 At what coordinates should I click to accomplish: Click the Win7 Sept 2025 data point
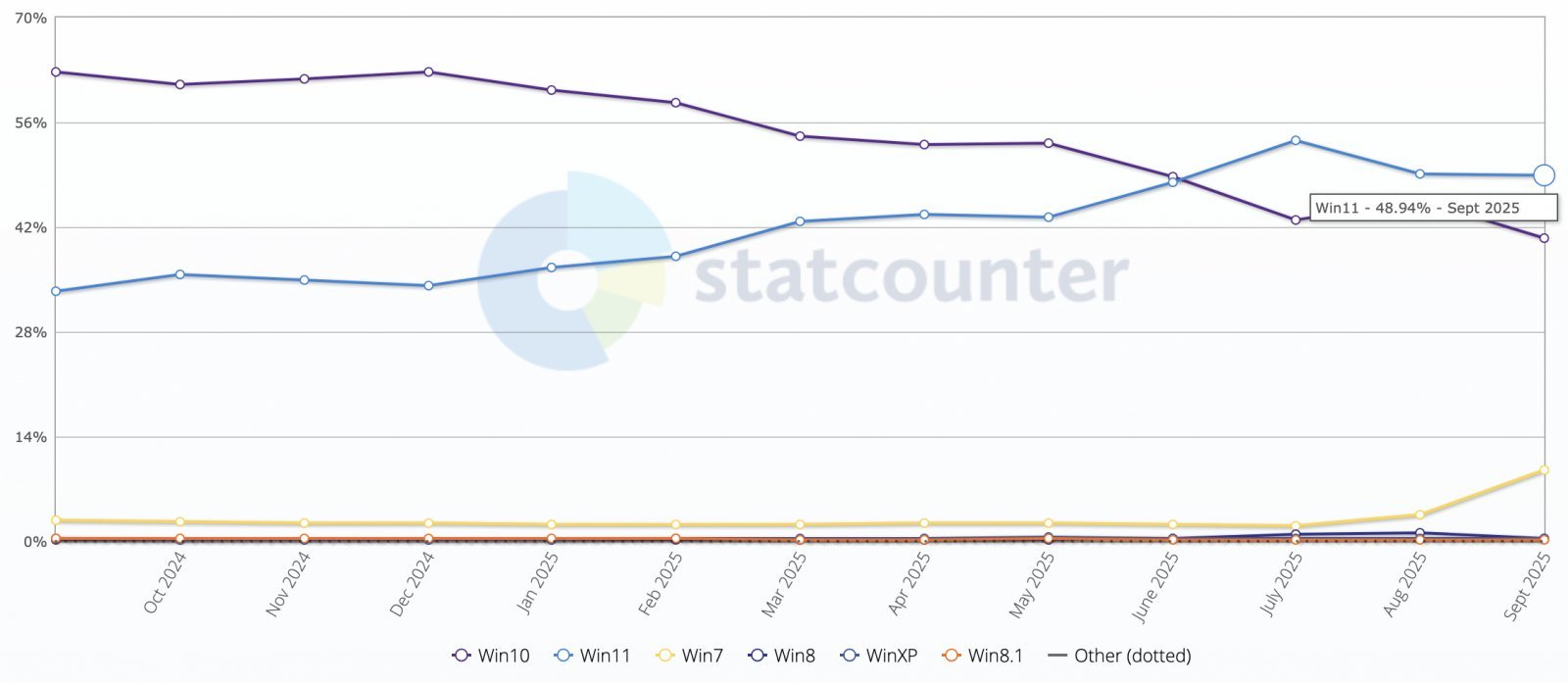pyautogui.click(x=1543, y=470)
